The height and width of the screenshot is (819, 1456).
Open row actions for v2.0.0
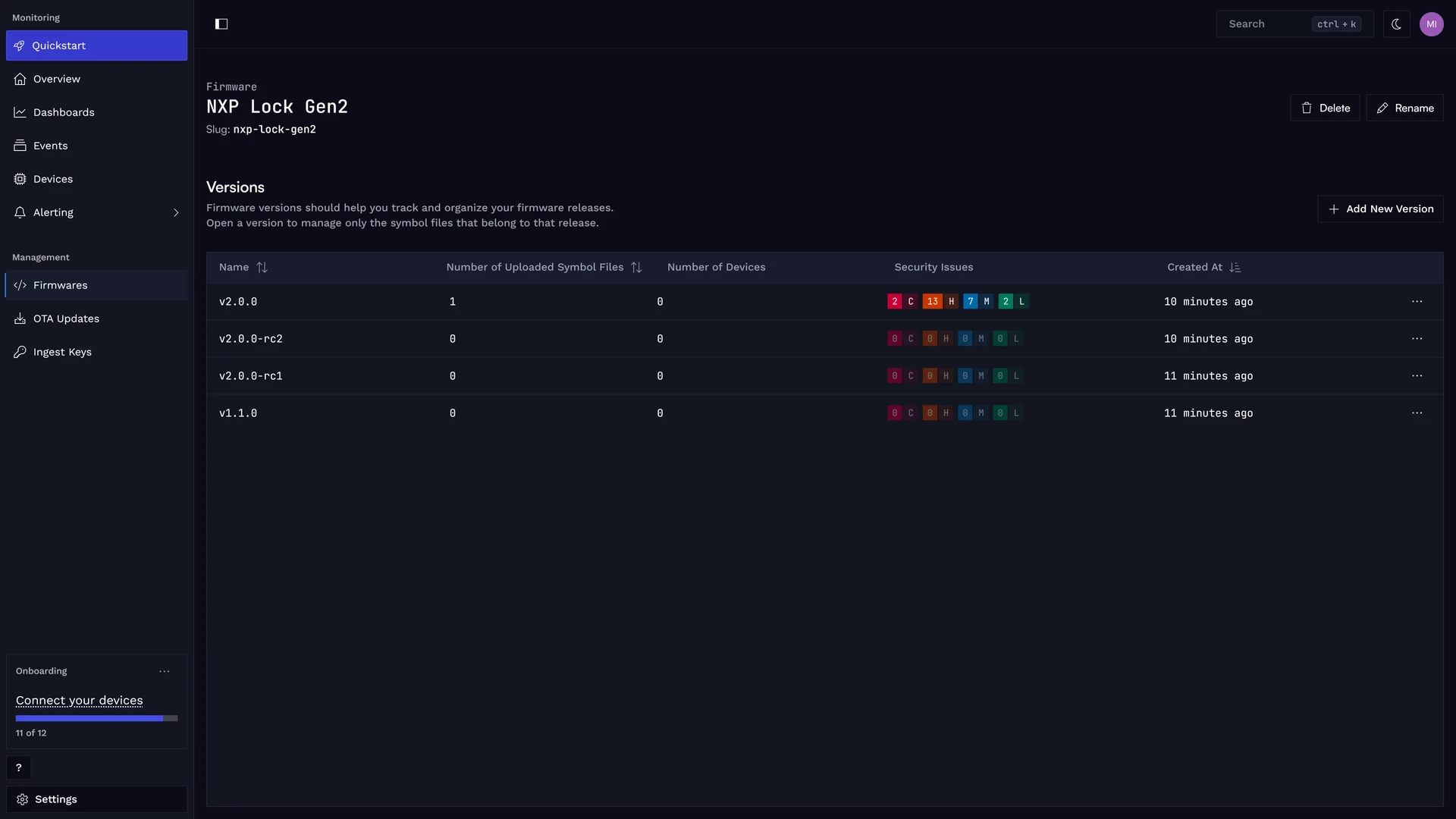click(1417, 302)
